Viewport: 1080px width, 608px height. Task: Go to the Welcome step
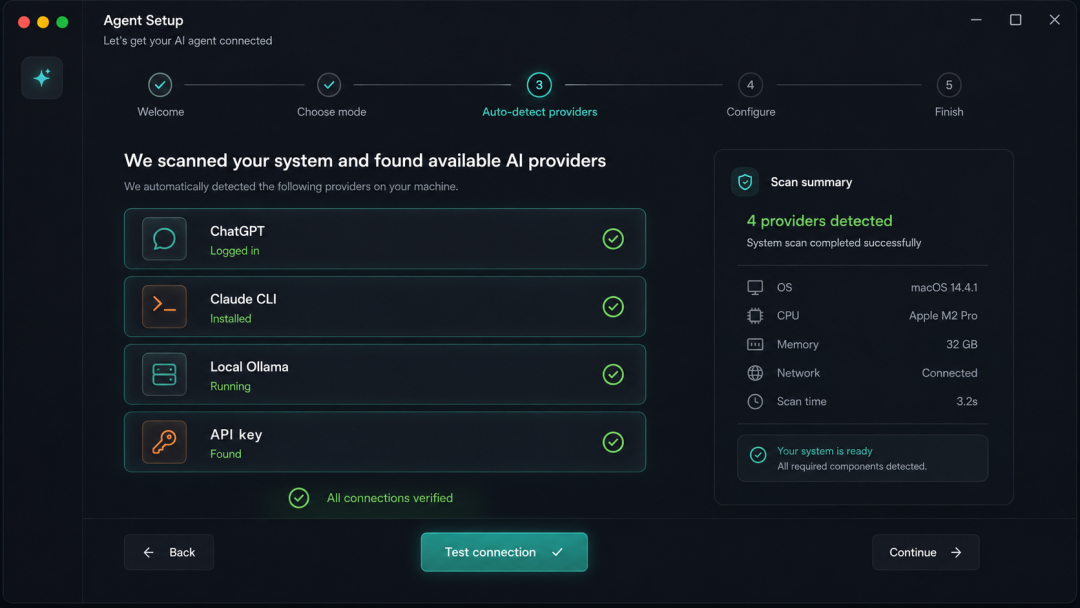160,85
